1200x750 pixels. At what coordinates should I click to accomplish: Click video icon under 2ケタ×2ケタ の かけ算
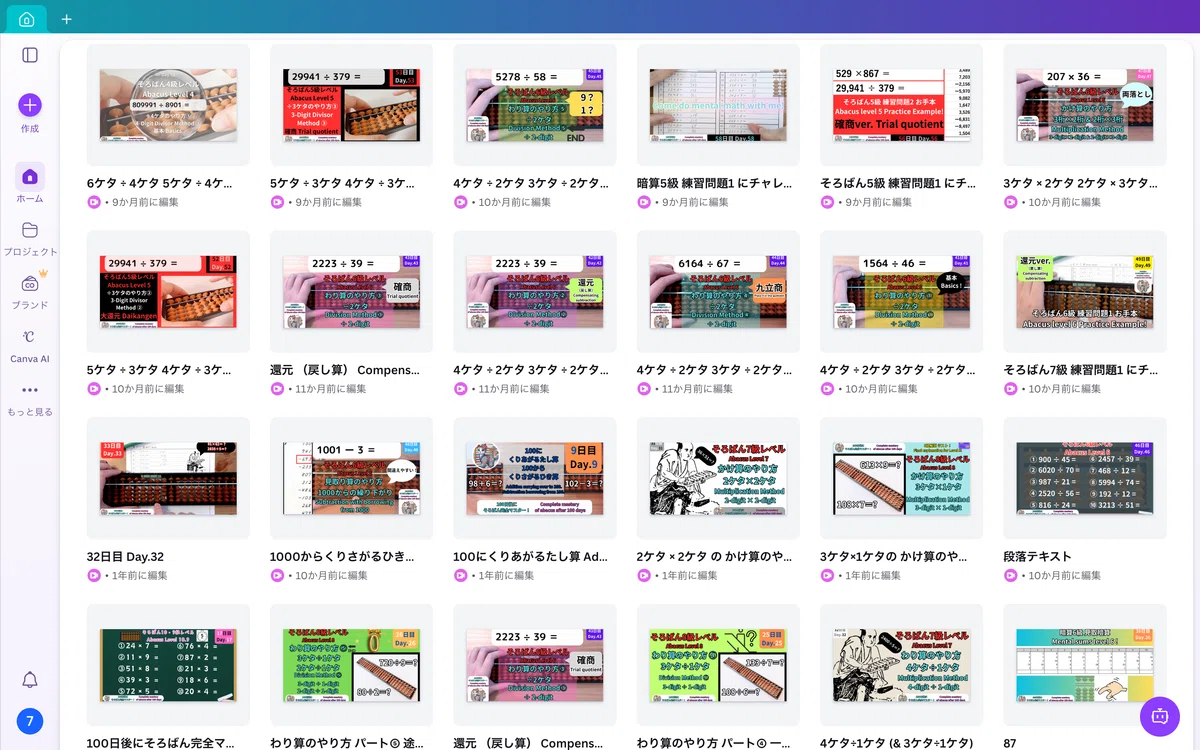click(x=644, y=576)
